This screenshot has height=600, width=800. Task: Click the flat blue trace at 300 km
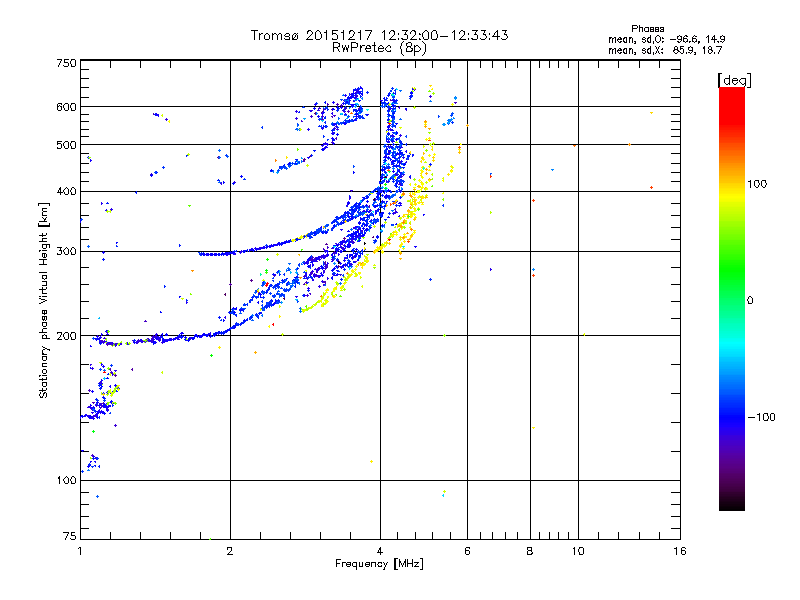[x=217, y=254]
